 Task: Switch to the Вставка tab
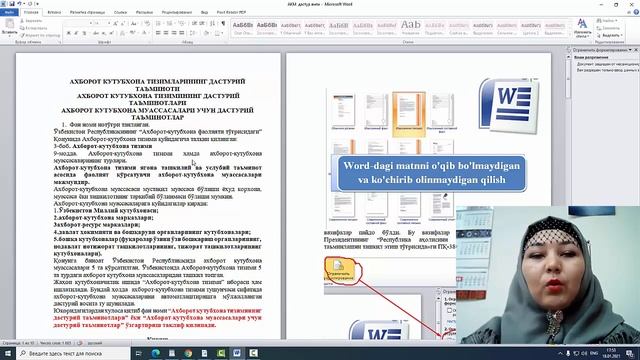coord(54,12)
